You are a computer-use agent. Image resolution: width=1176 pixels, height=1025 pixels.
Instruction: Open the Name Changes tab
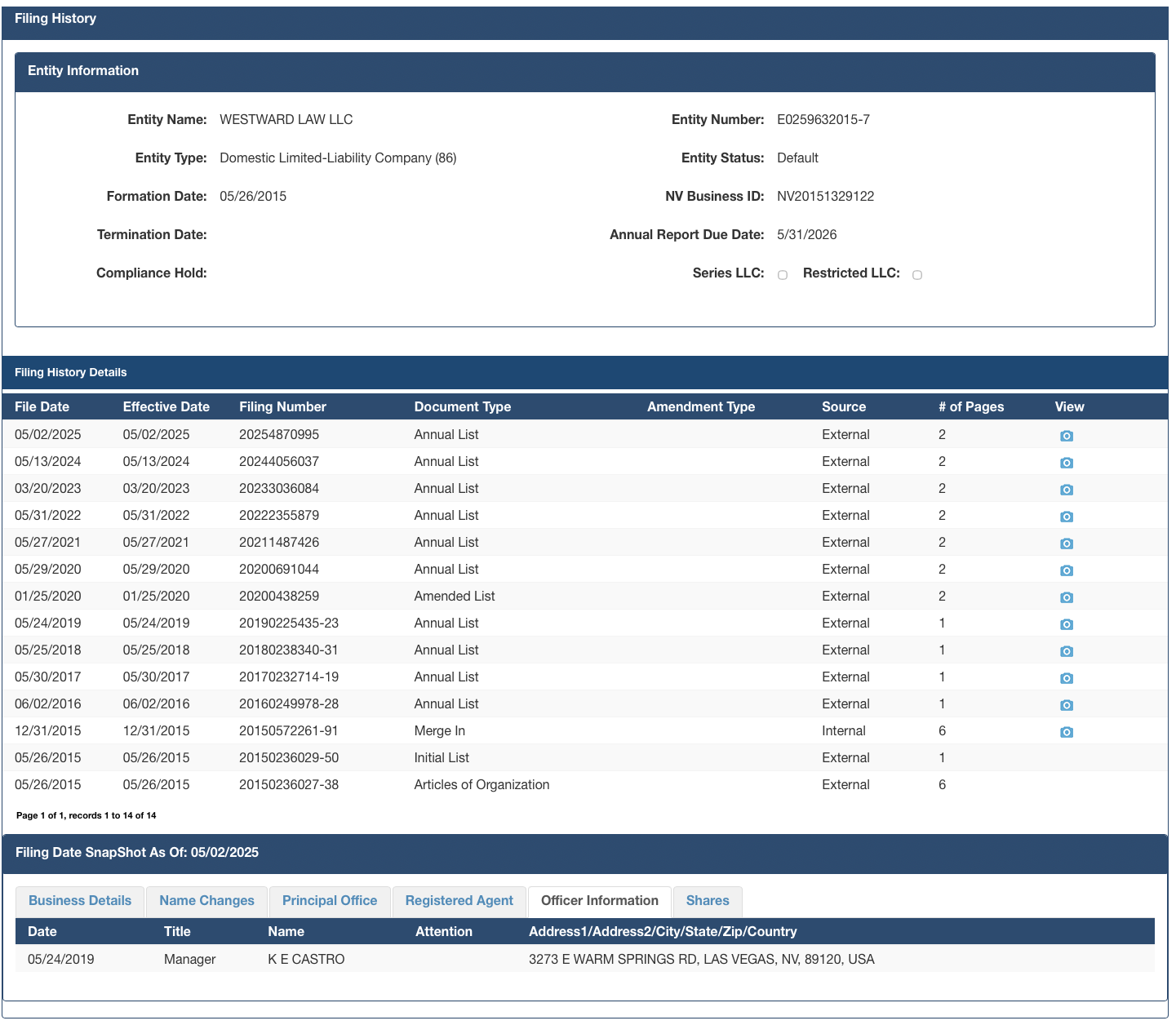pos(207,901)
